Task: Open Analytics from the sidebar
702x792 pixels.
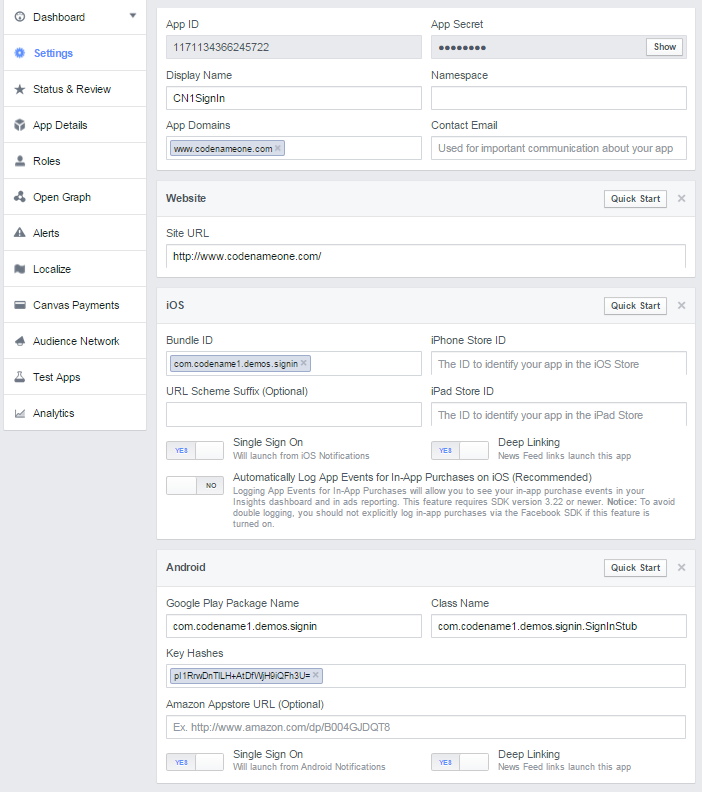Action: click(53, 413)
